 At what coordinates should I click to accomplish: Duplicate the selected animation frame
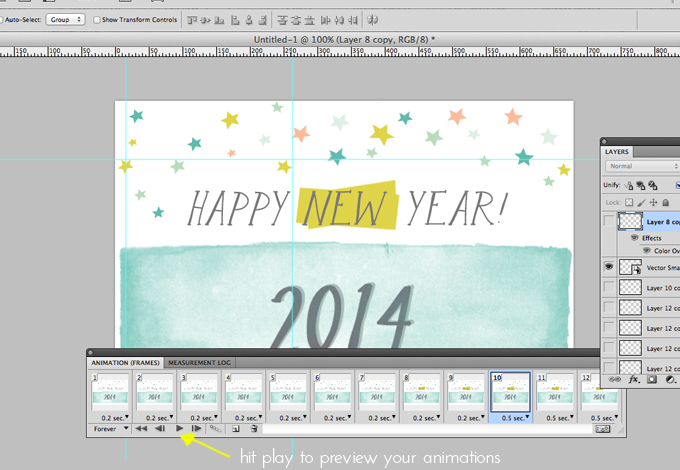coord(235,429)
